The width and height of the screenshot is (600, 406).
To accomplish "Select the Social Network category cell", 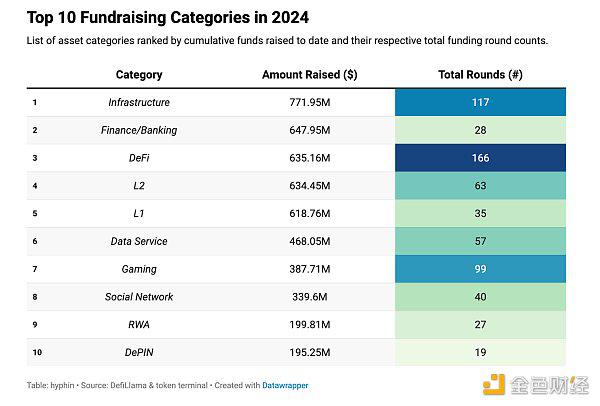I will 139,297.
